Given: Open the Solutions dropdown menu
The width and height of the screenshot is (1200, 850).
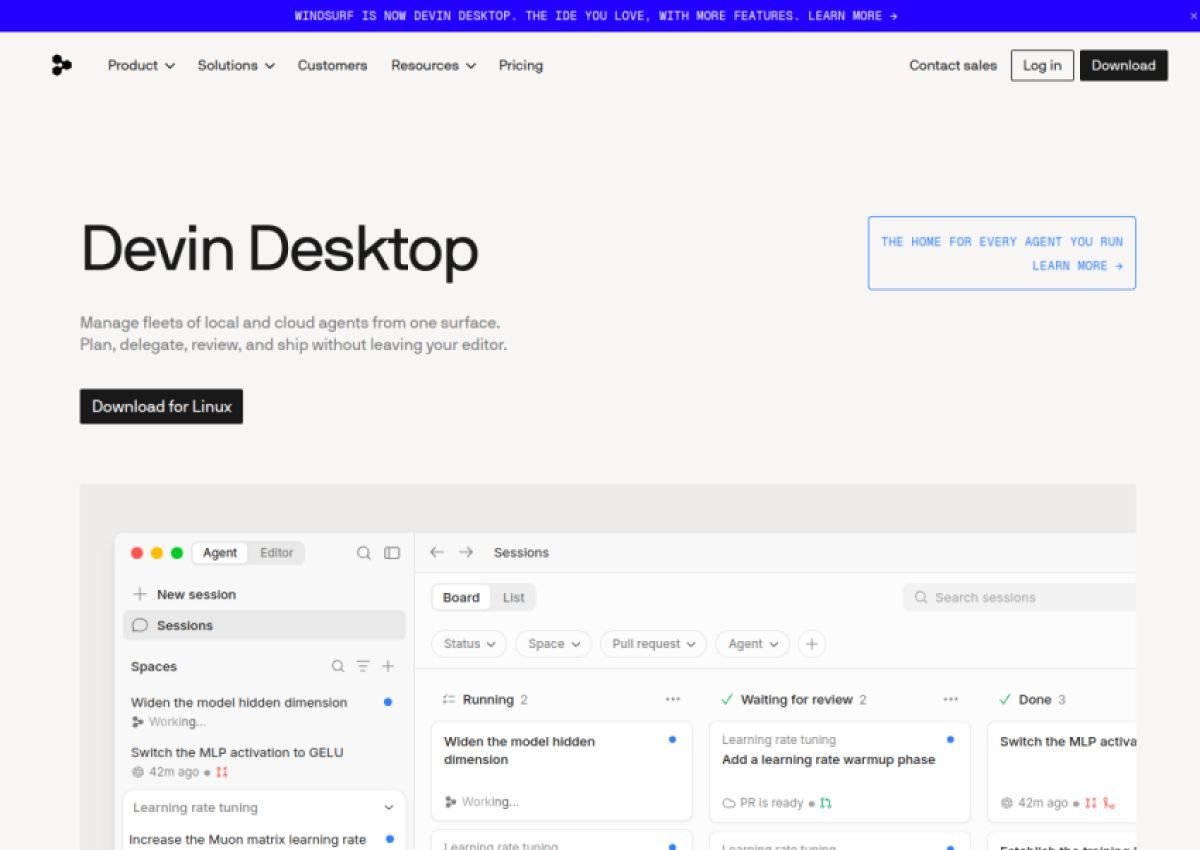Looking at the screenshot, I should coord(236,65).
